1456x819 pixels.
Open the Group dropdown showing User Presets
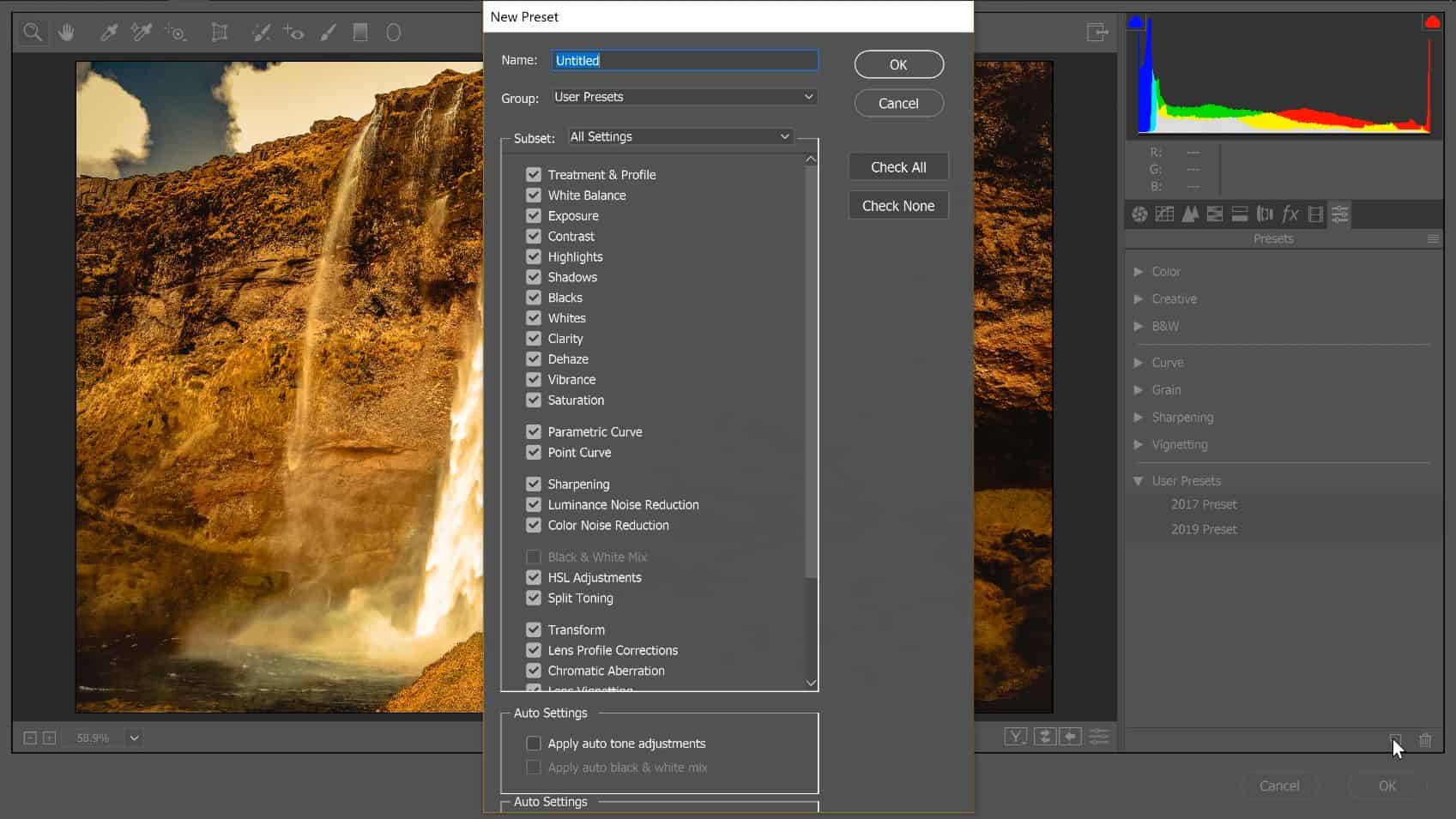tap(684, 97)
